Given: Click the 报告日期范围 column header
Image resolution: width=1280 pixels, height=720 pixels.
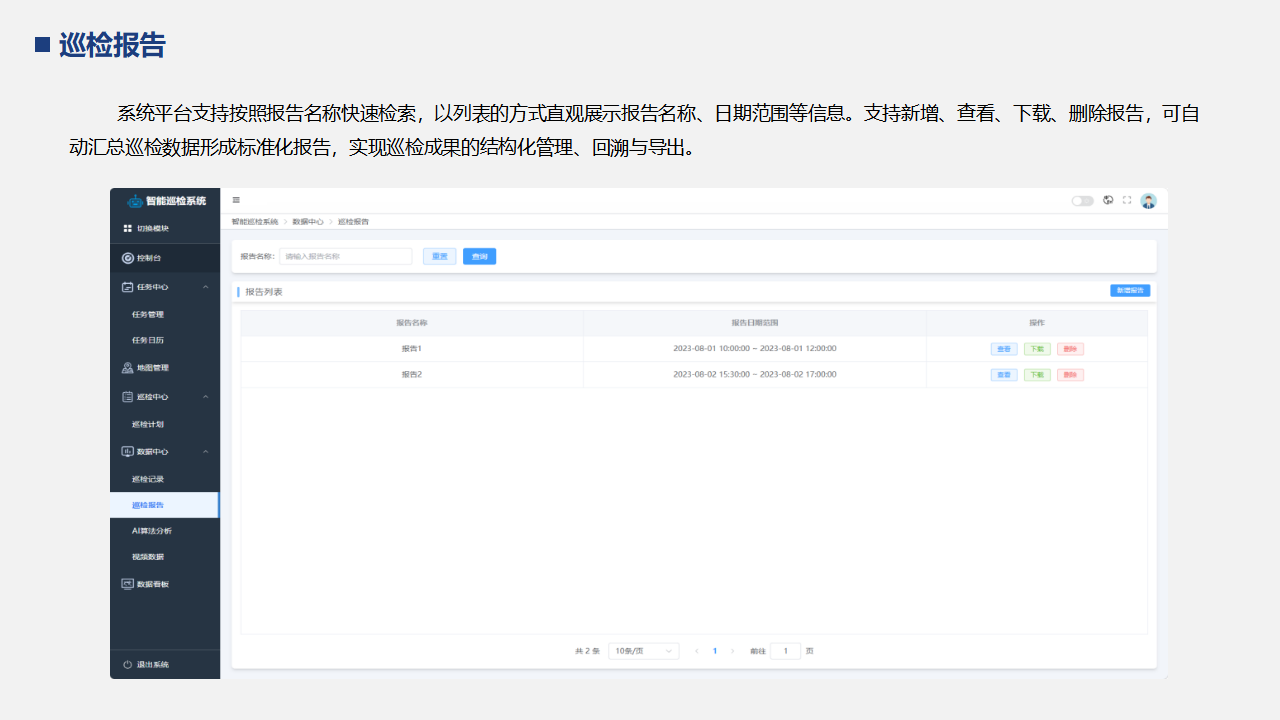Looking at the screenshot, I should click(x=755, y=323).
